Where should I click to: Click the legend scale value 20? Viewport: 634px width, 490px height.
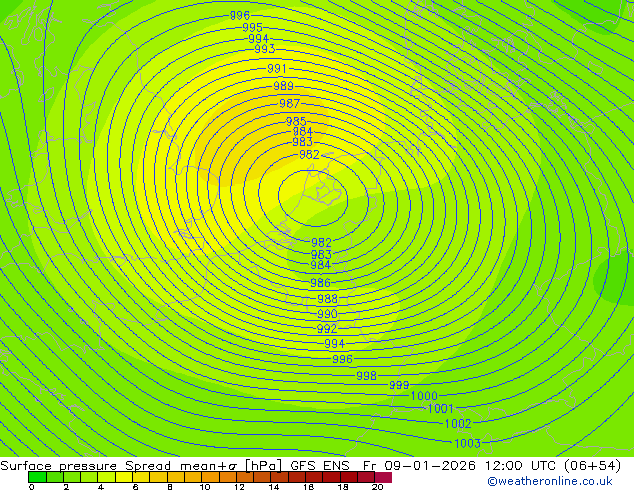(x=377, y=487)
